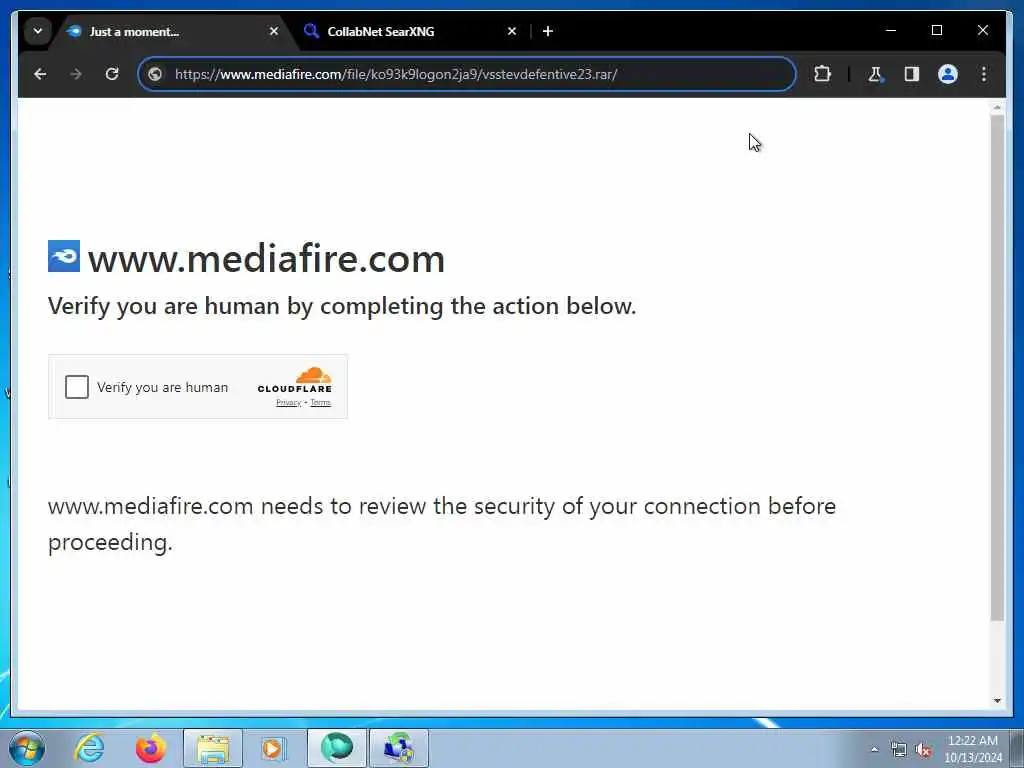Screen dimensions: 1024x768
Task: Reload the current page
Action: coord(112,74)
